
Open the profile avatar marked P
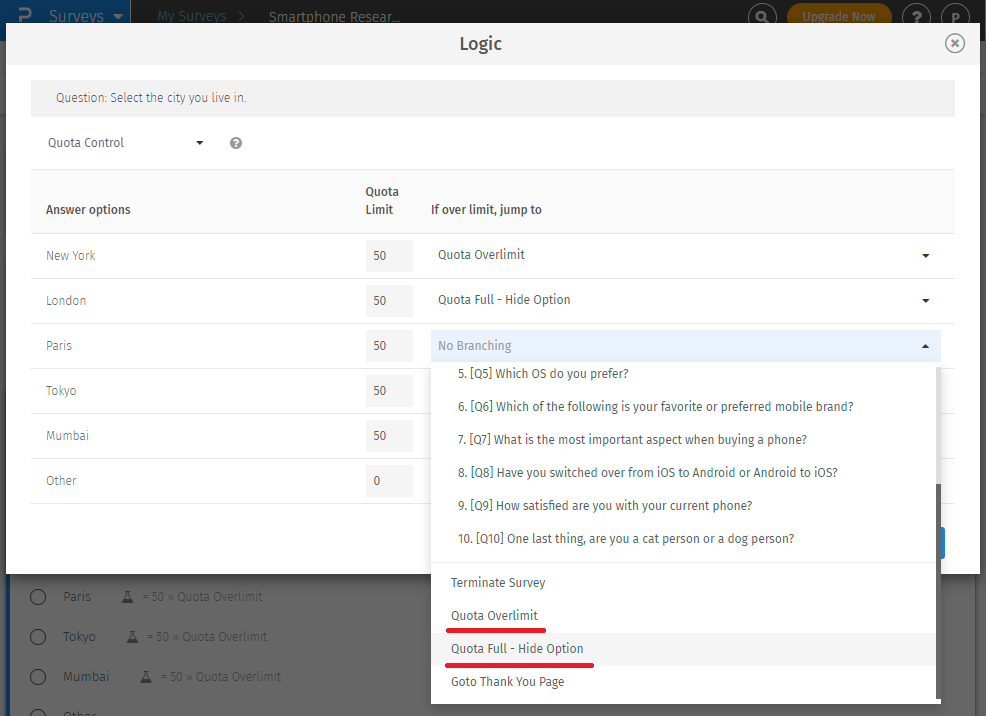pyautogui.click(x=955, y=16)
